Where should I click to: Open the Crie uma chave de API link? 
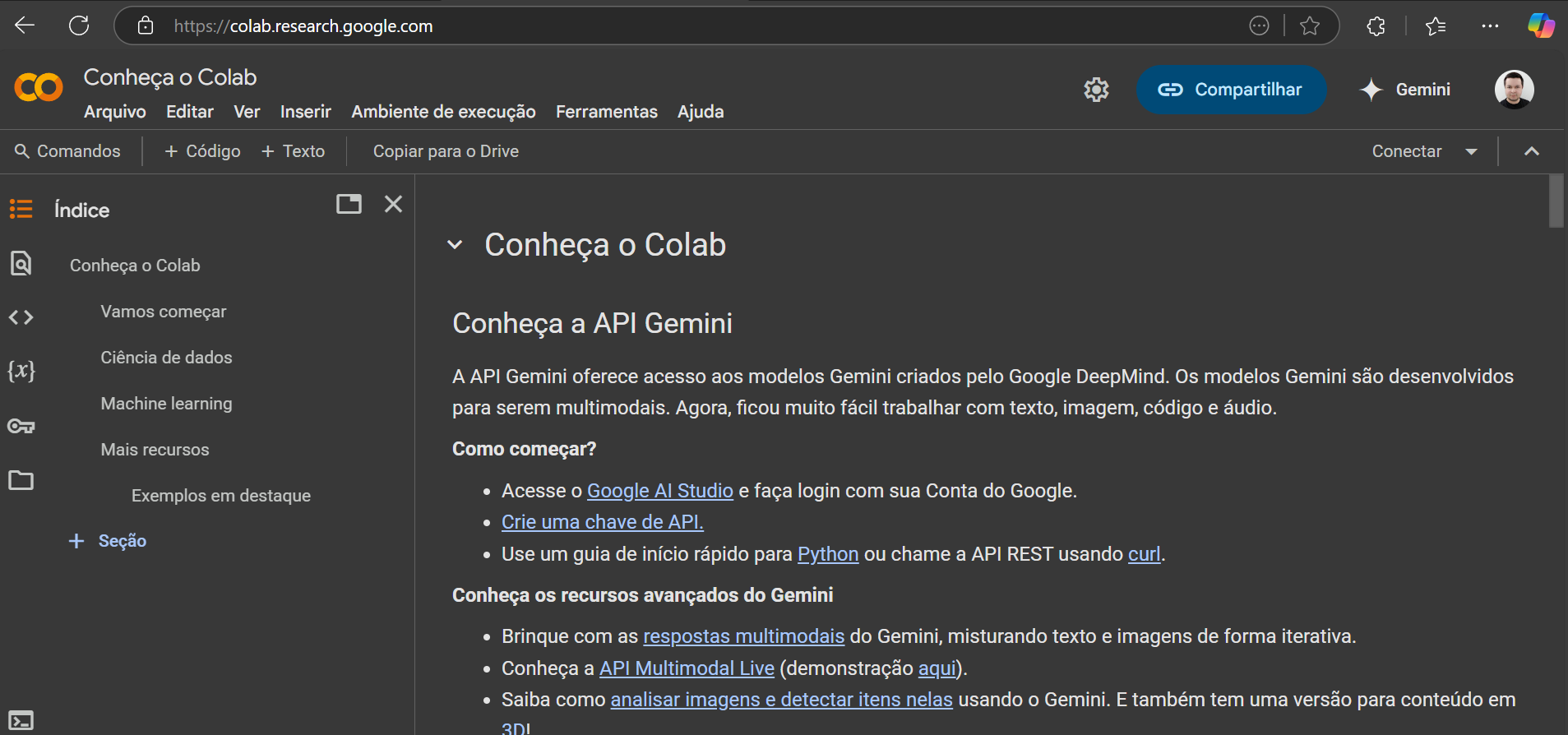coord(603,522)
